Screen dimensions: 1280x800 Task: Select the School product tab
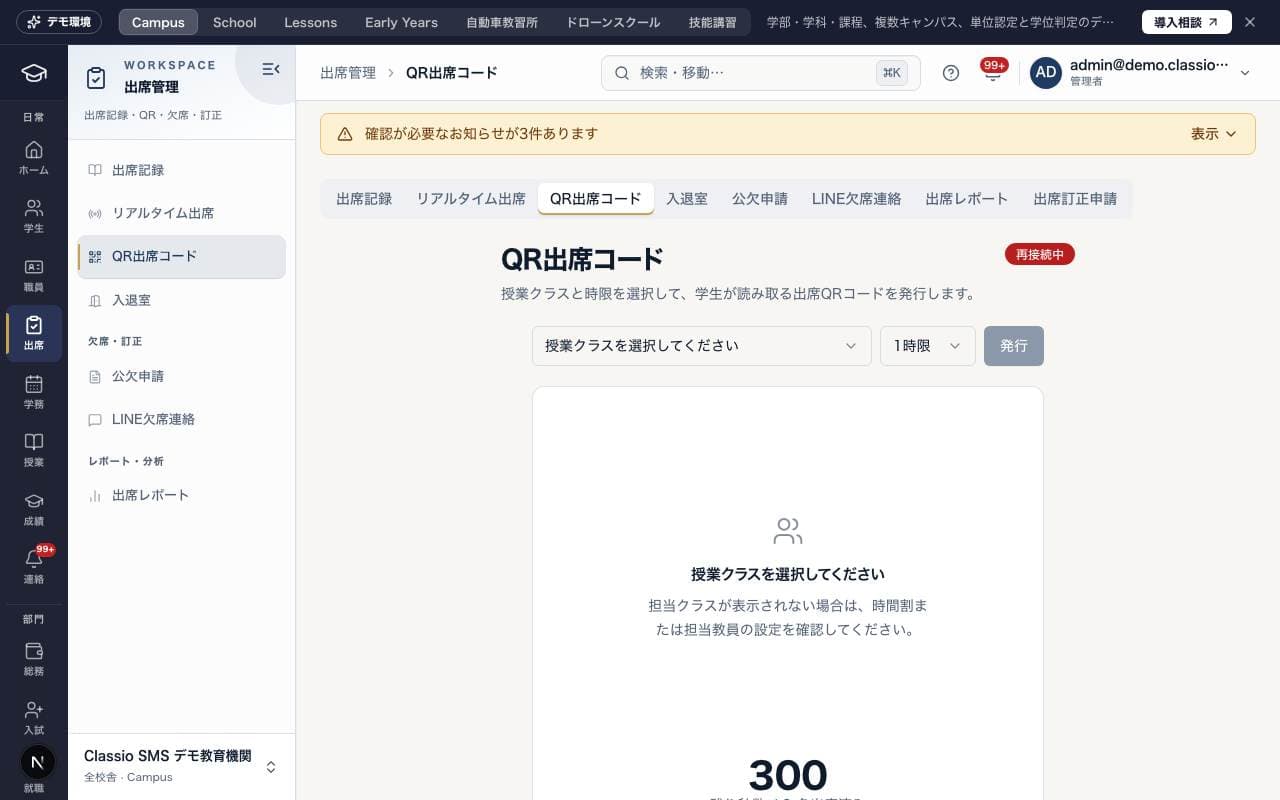click(x=235, y=22)
